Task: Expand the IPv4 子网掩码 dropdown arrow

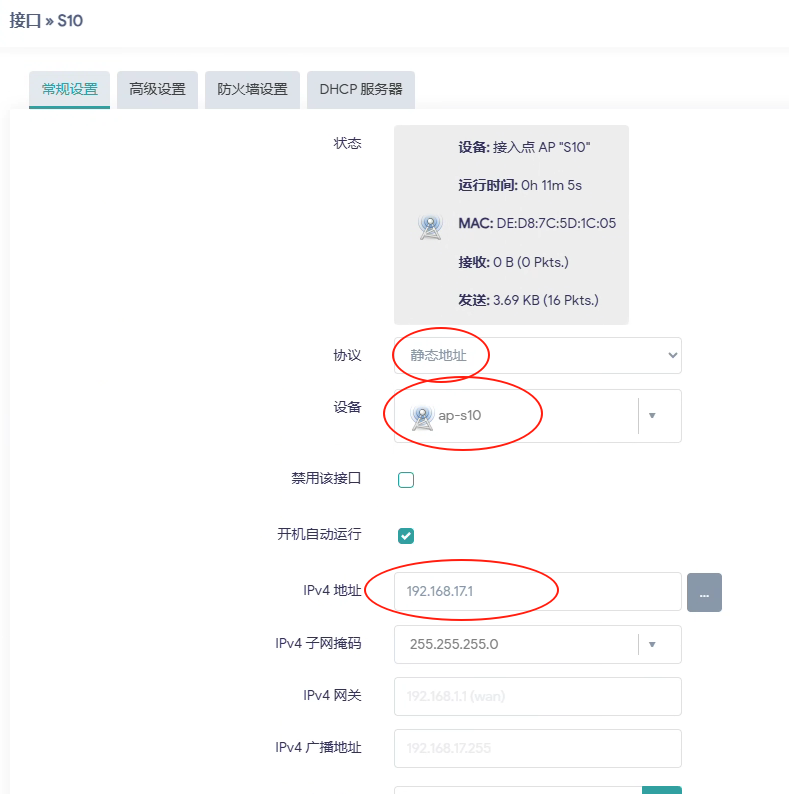Action: (652, 644)
